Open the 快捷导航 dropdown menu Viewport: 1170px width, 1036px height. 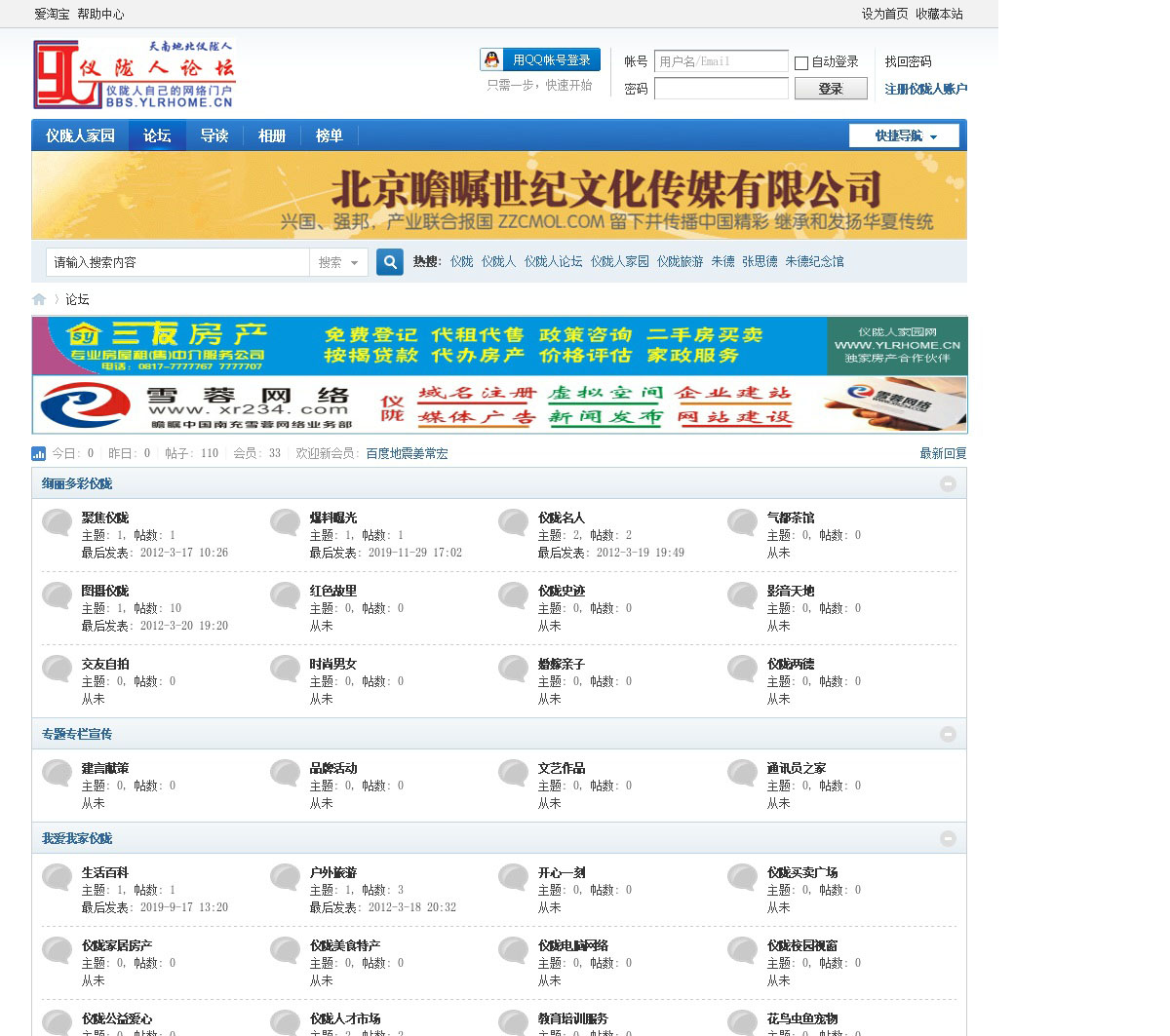pyautogui.click(x=904, y=135)
